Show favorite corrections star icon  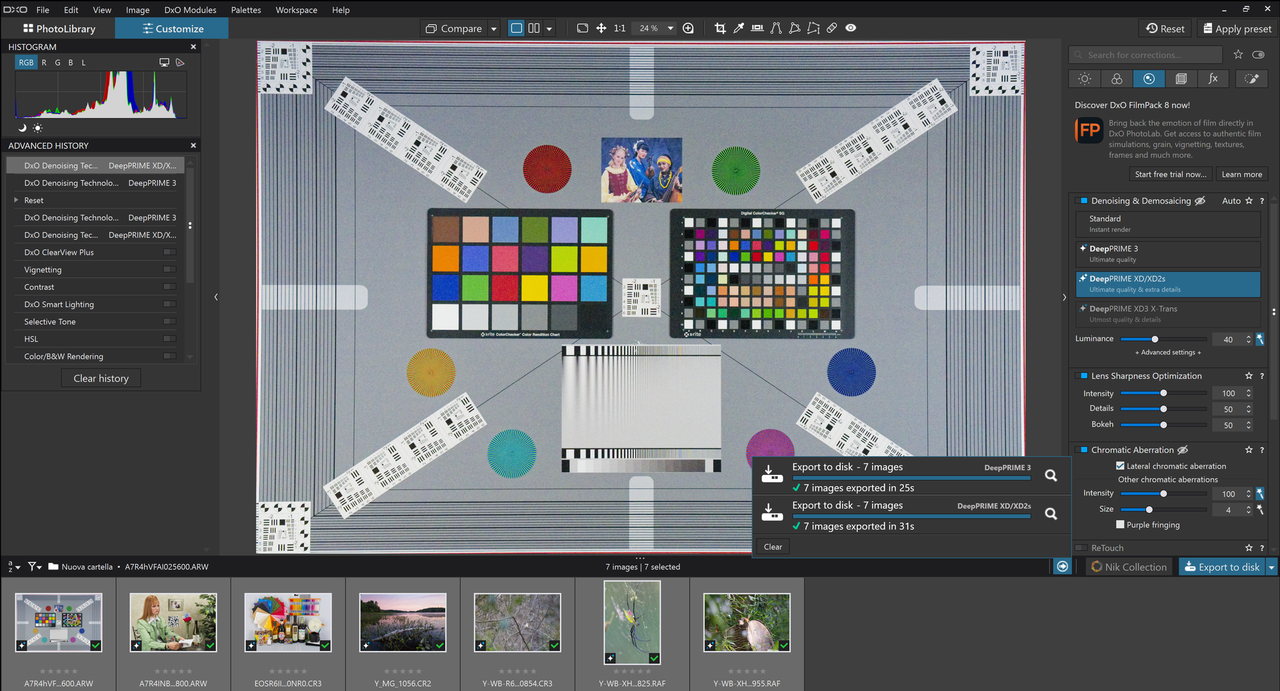pyautogui.click(x=1238, y=55)
